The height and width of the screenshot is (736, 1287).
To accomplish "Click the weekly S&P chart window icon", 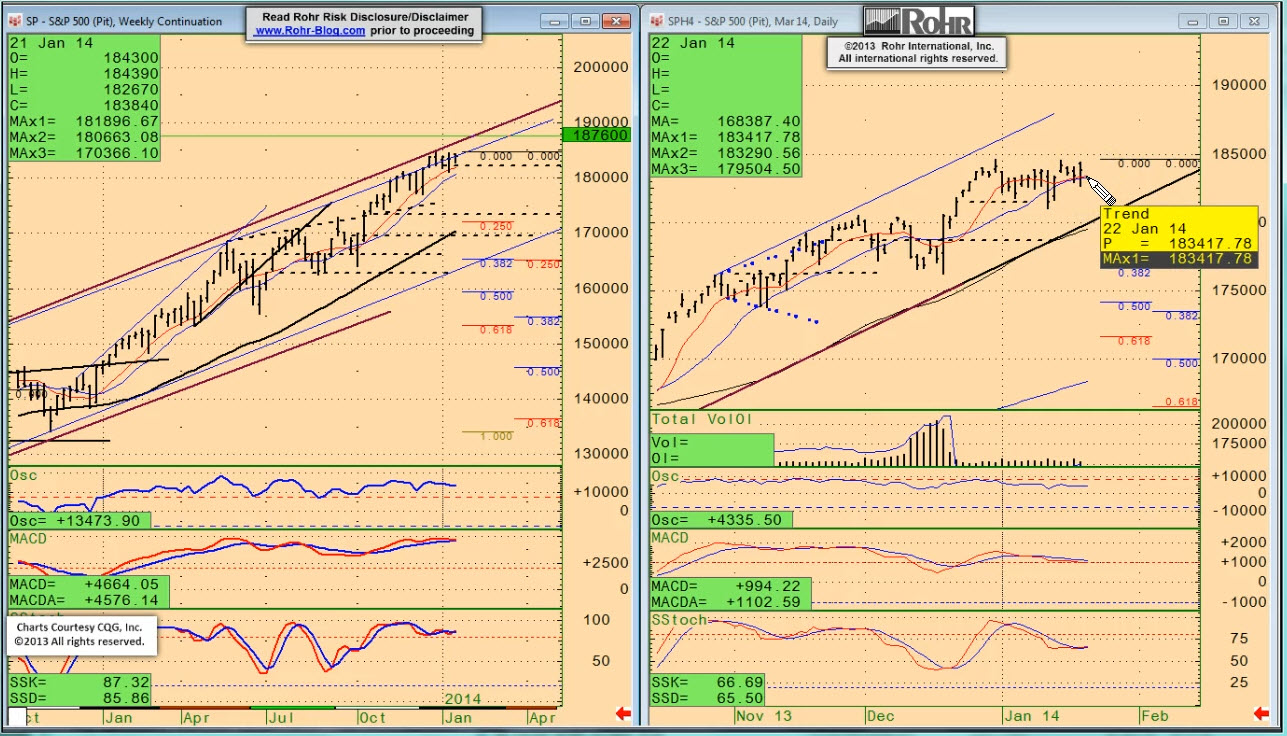I will pos(18,21).
